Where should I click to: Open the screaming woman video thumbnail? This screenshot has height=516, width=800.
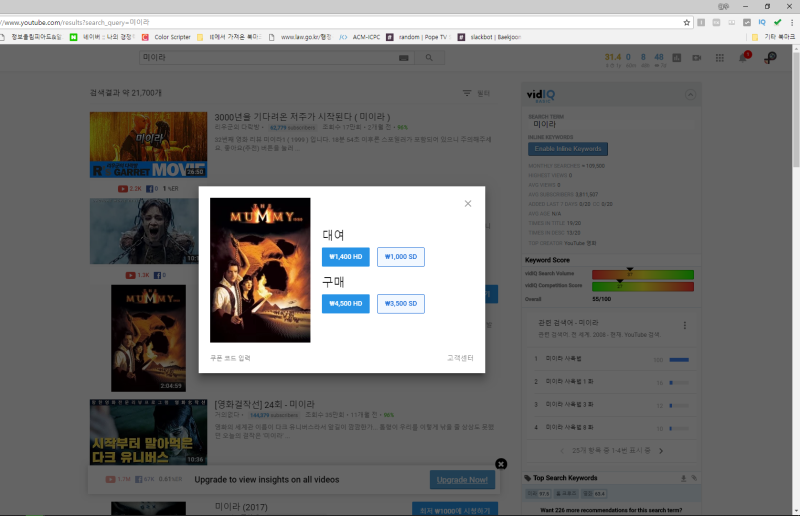[x=144, y=231]
